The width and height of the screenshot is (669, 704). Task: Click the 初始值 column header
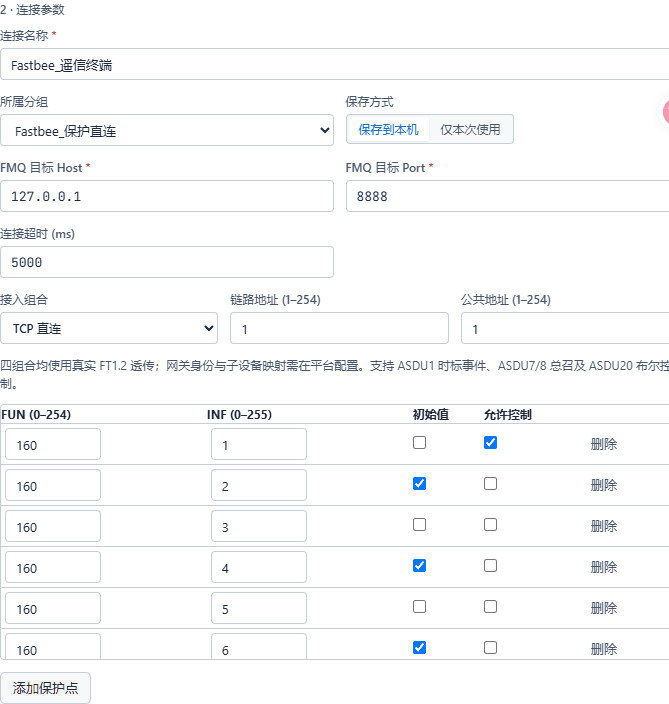[431, 414]
